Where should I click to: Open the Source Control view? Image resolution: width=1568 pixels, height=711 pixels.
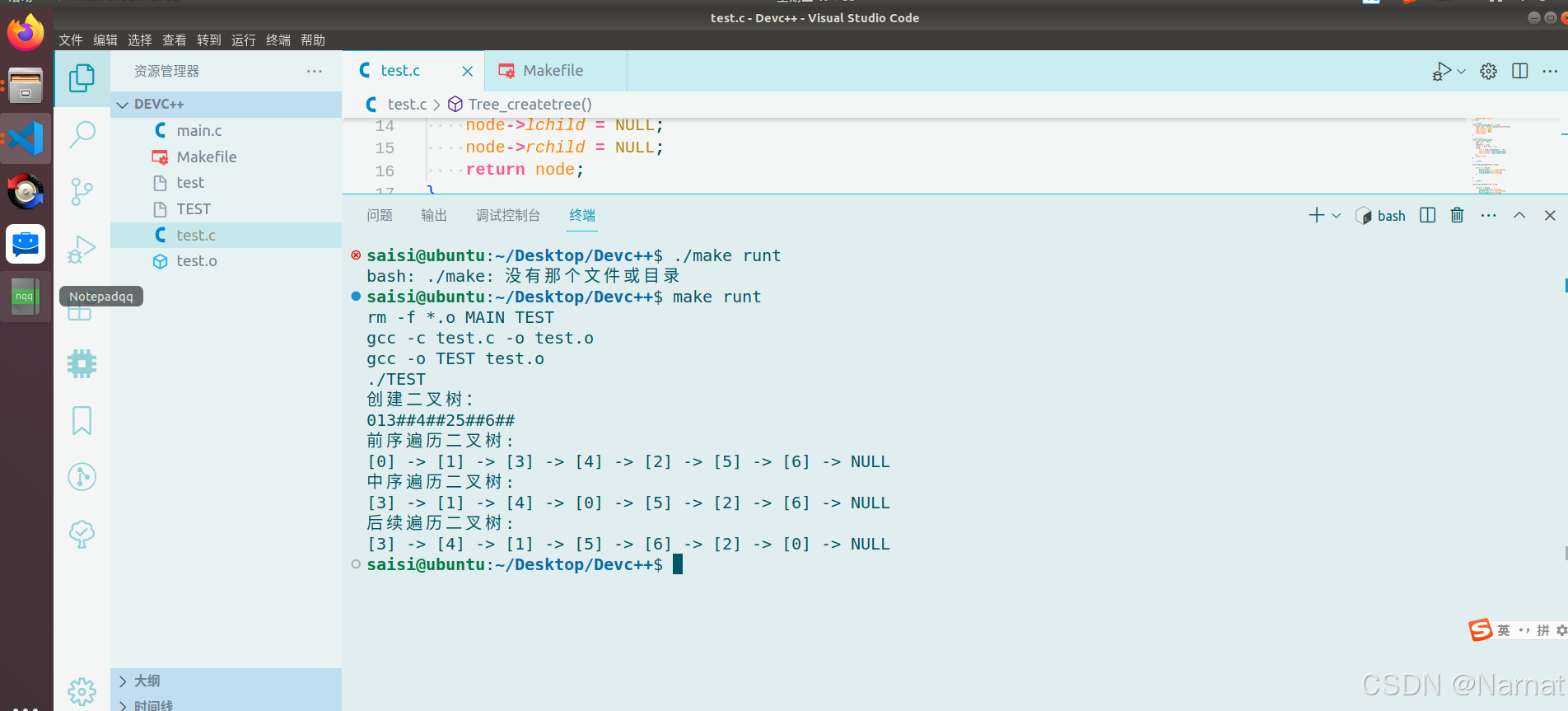coord(82,191)
